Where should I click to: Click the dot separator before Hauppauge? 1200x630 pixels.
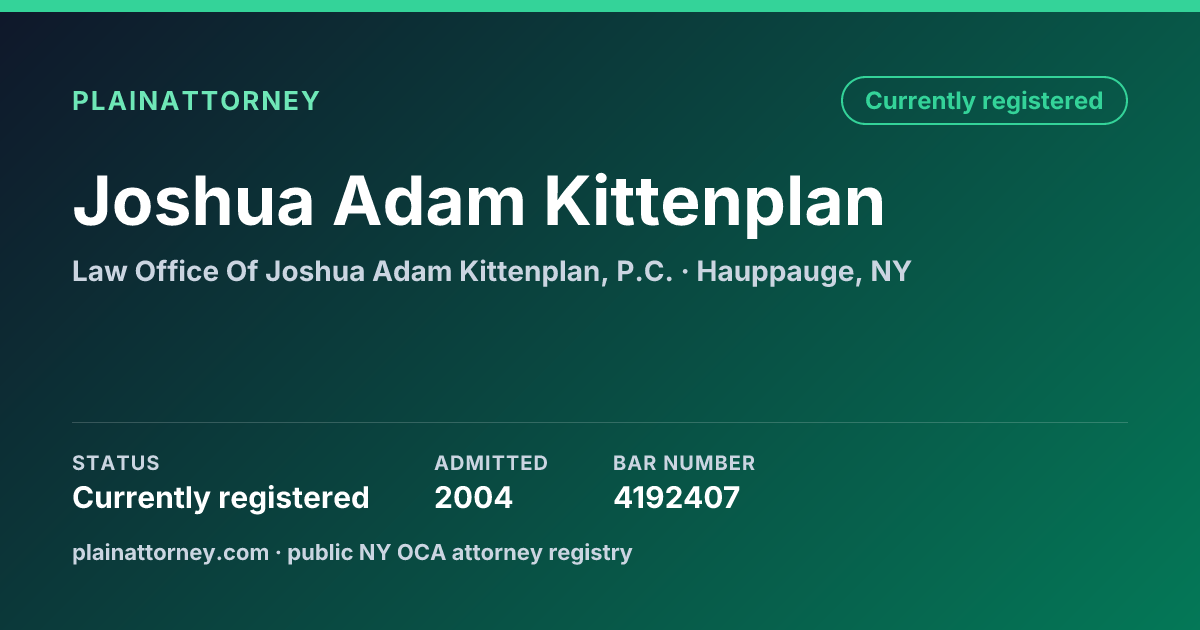685,272
